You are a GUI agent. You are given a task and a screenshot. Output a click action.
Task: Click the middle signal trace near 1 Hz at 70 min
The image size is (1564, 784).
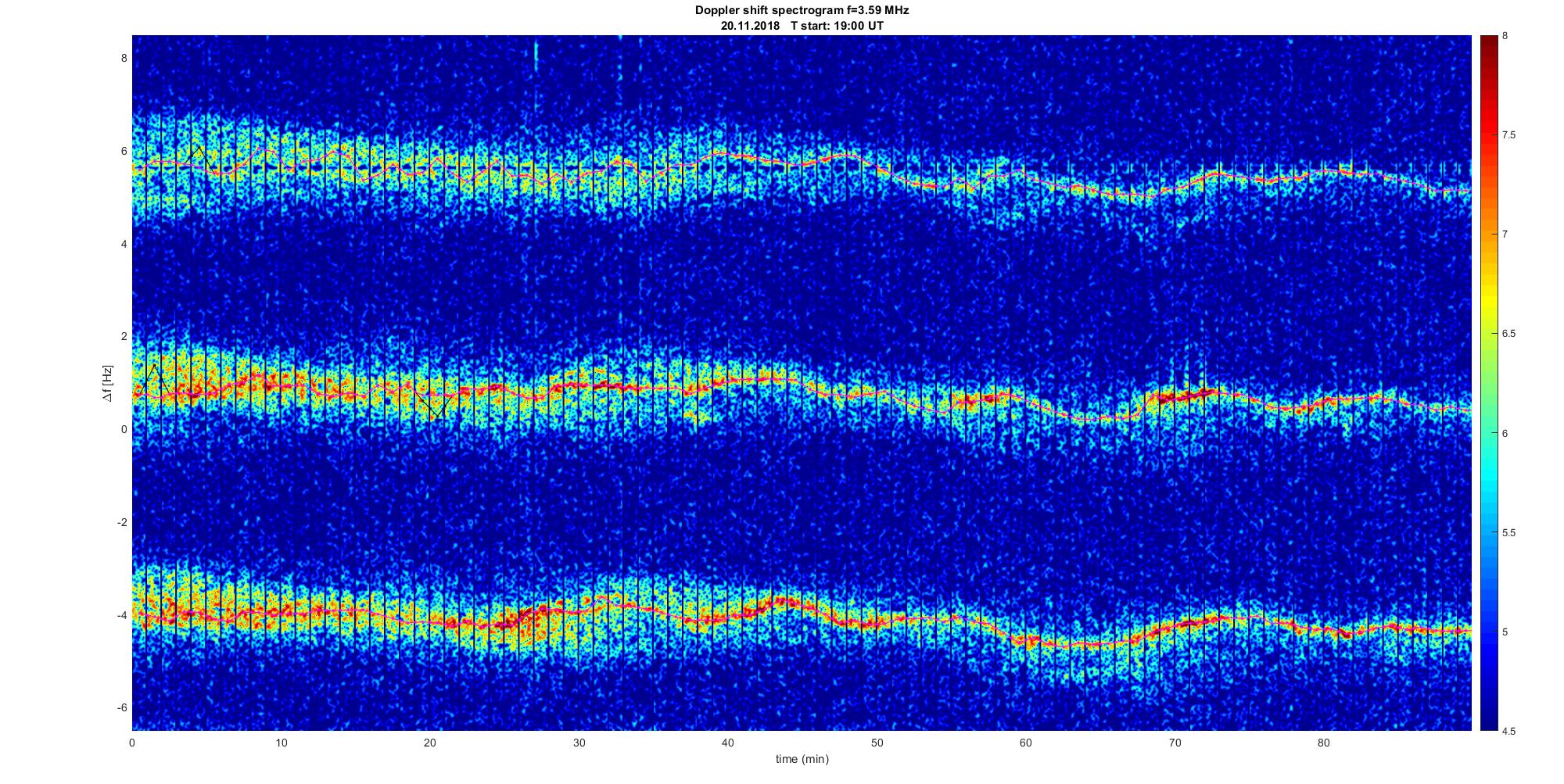click(1175, 397)
